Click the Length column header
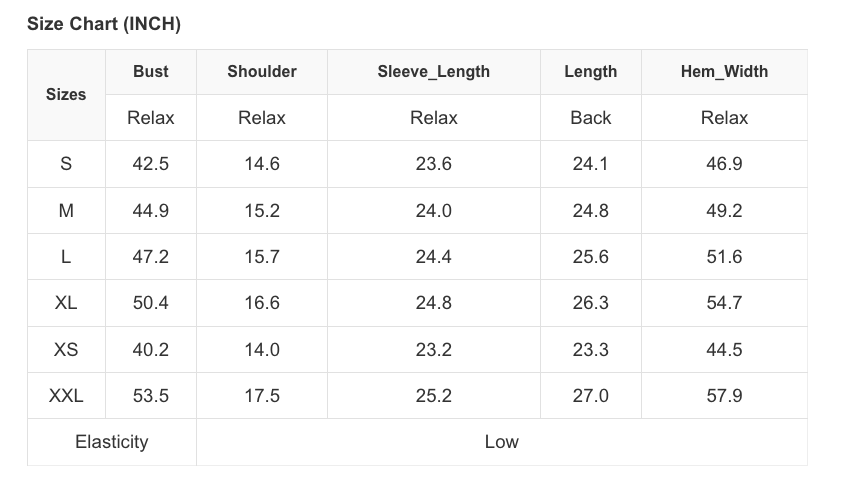 click(x=590, y=72)
